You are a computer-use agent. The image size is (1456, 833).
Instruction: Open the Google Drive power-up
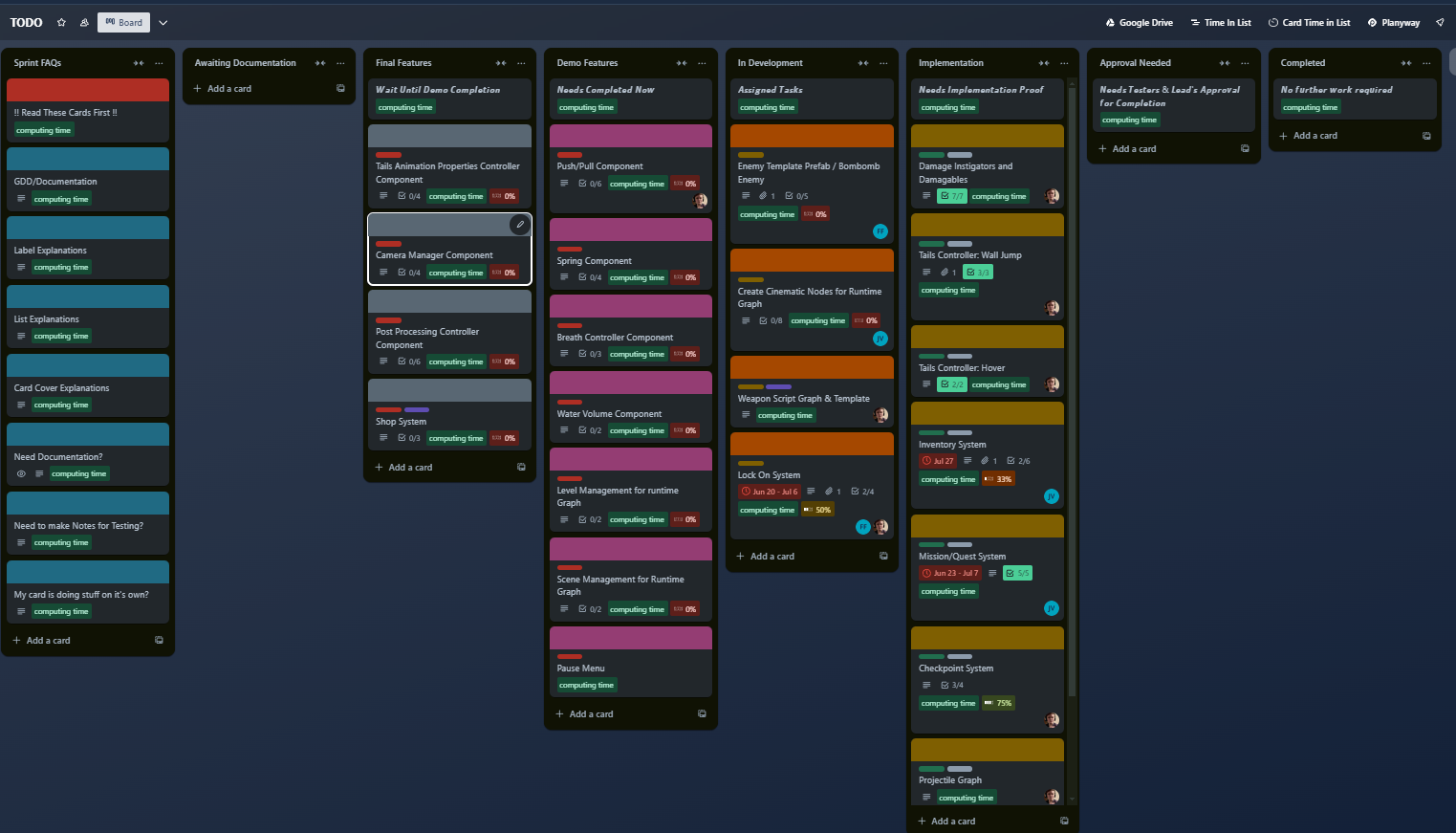(x=1139, y=22)
